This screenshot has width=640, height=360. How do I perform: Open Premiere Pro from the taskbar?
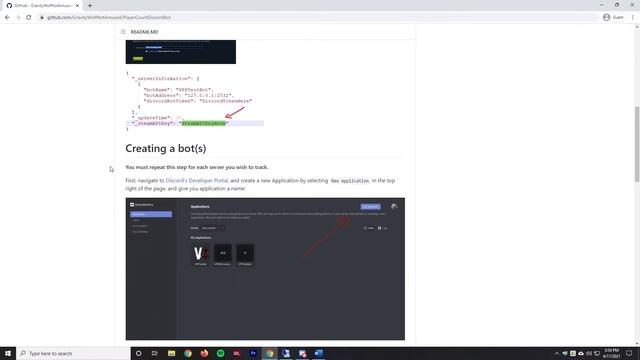(x=253, y=353)
